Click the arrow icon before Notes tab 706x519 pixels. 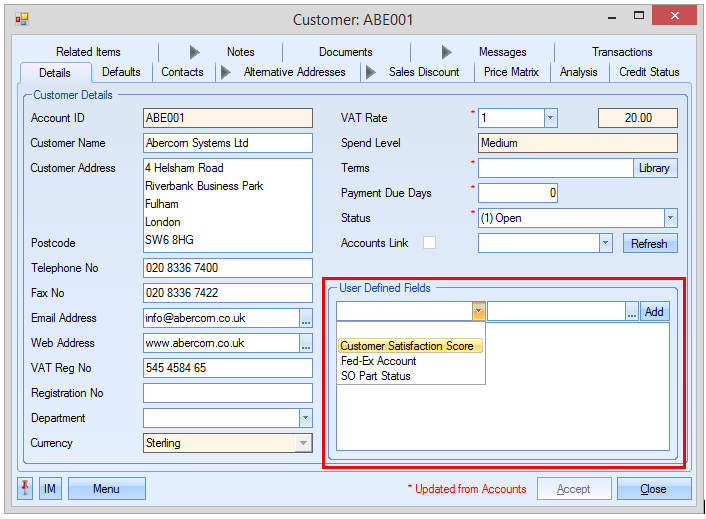(x=195, y=52)
